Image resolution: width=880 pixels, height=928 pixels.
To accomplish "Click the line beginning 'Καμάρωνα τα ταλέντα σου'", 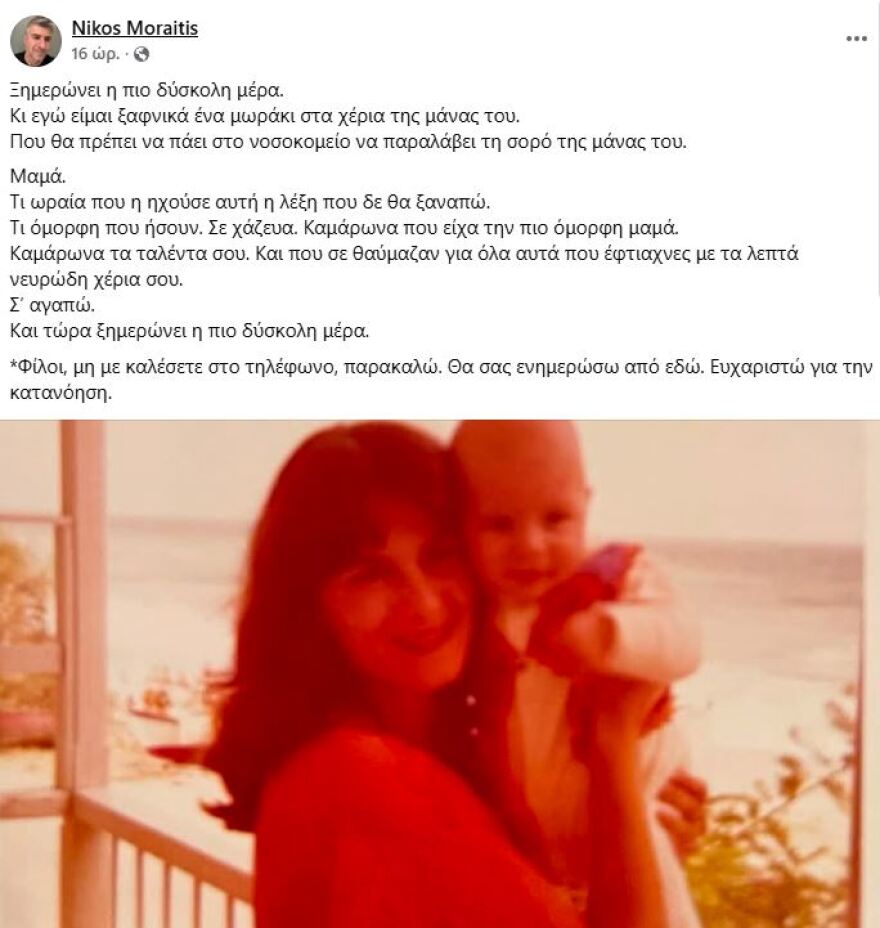I will 405,266.
